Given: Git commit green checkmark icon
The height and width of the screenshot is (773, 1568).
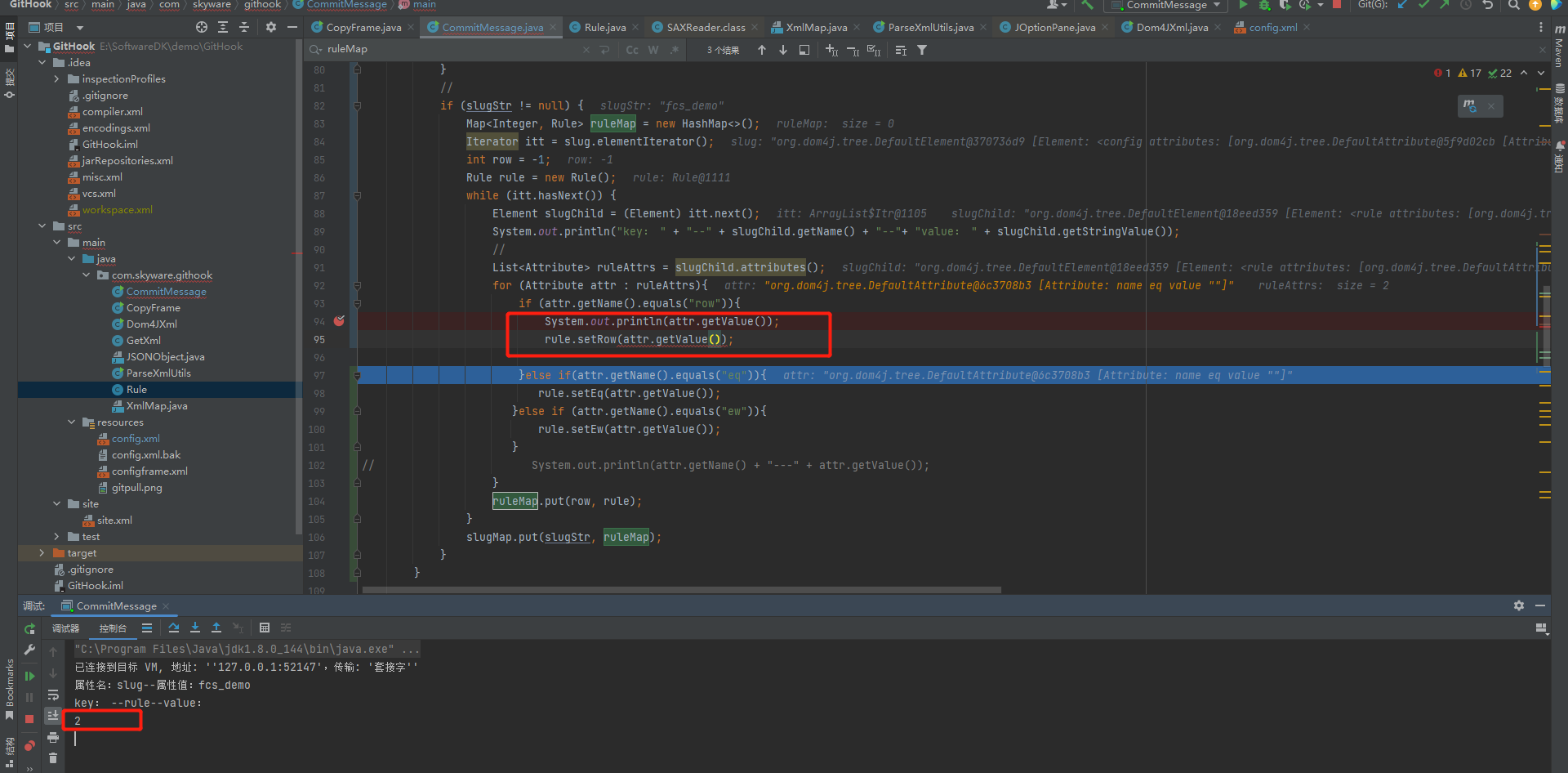Looking at the screenshot, I should tap(1423, 5).
